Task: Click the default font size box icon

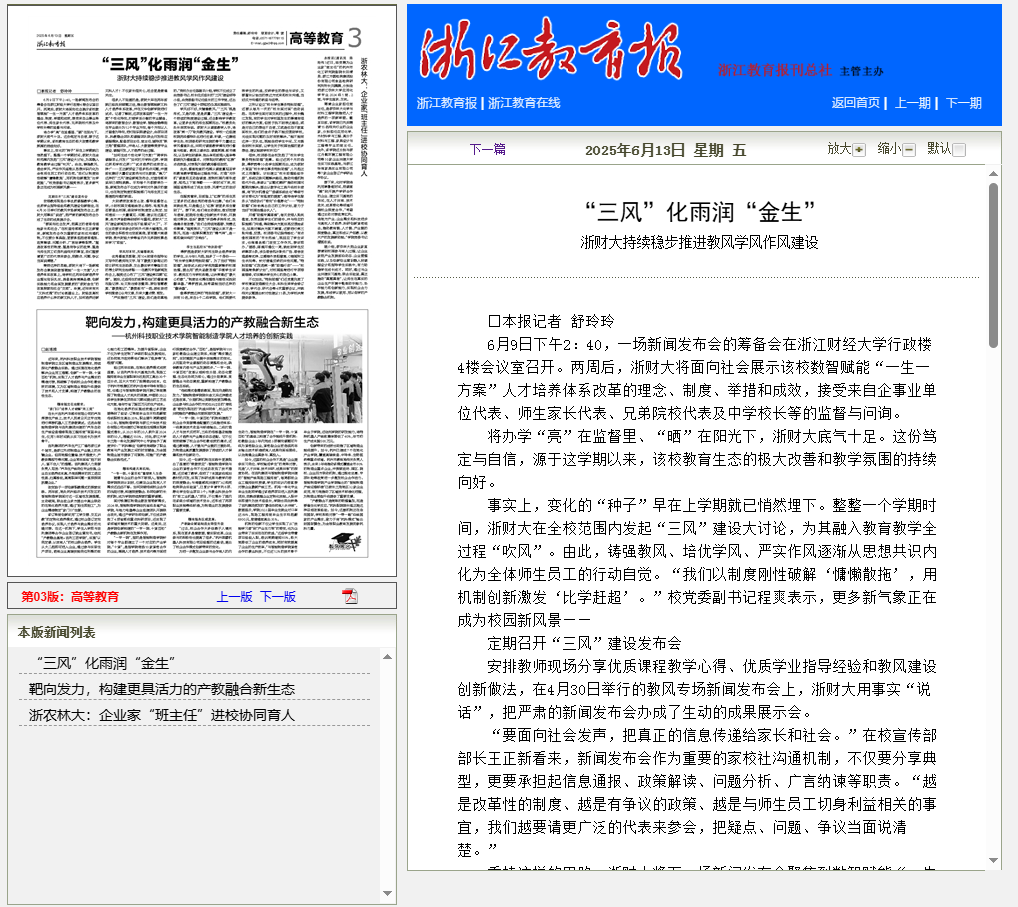Action: (x=959, y=150)
